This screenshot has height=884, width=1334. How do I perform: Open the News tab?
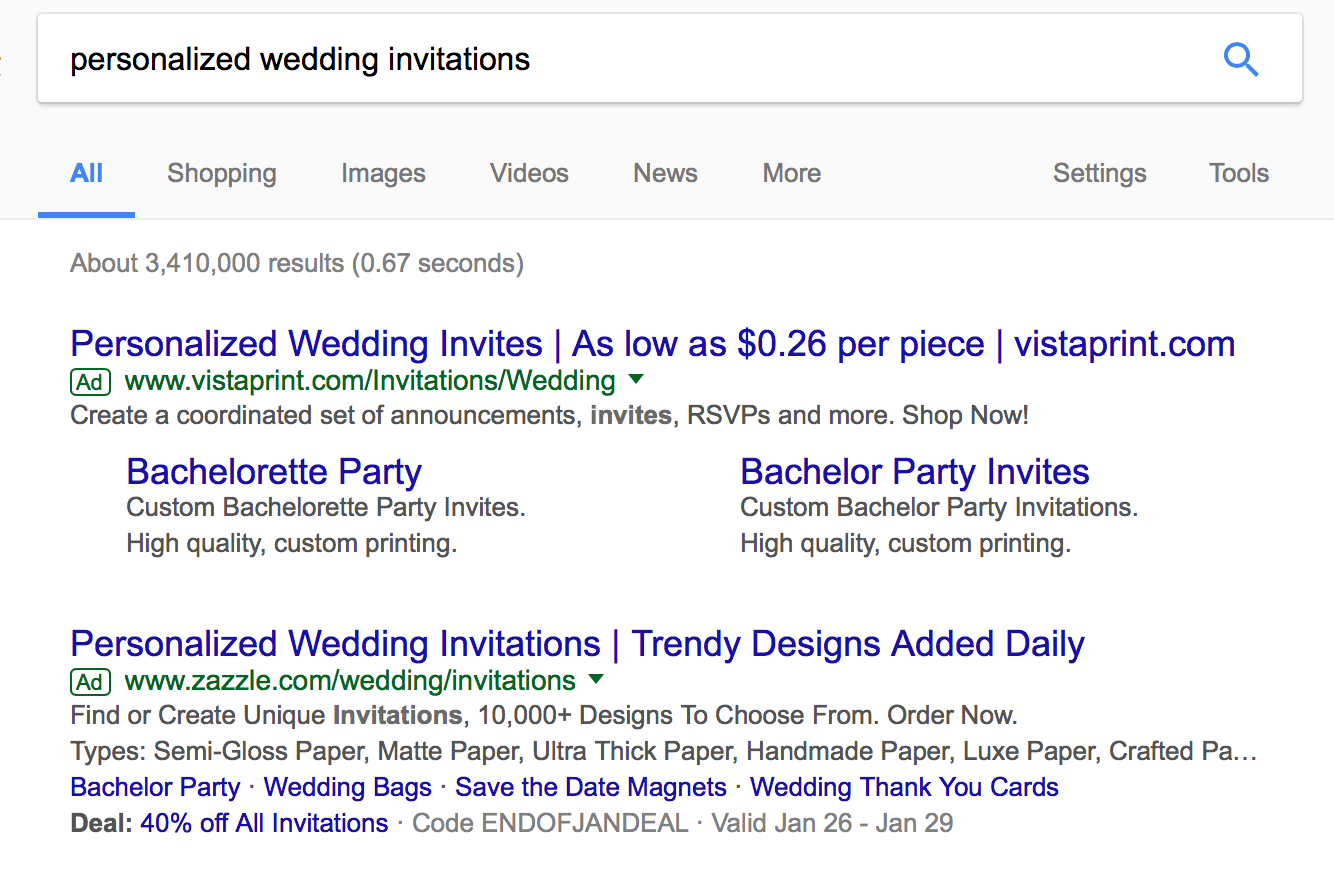pos(665,173)
